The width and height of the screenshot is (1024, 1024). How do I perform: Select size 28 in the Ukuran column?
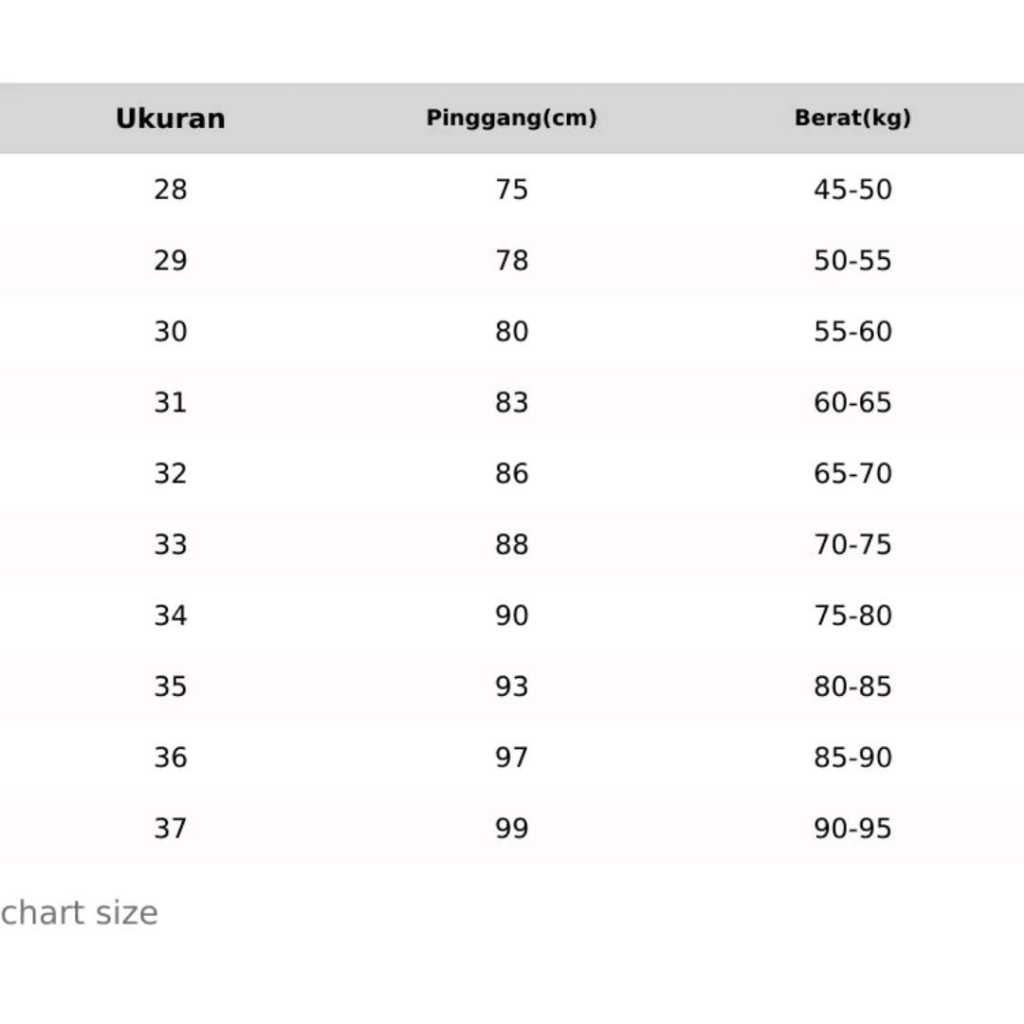click(170, 189)
